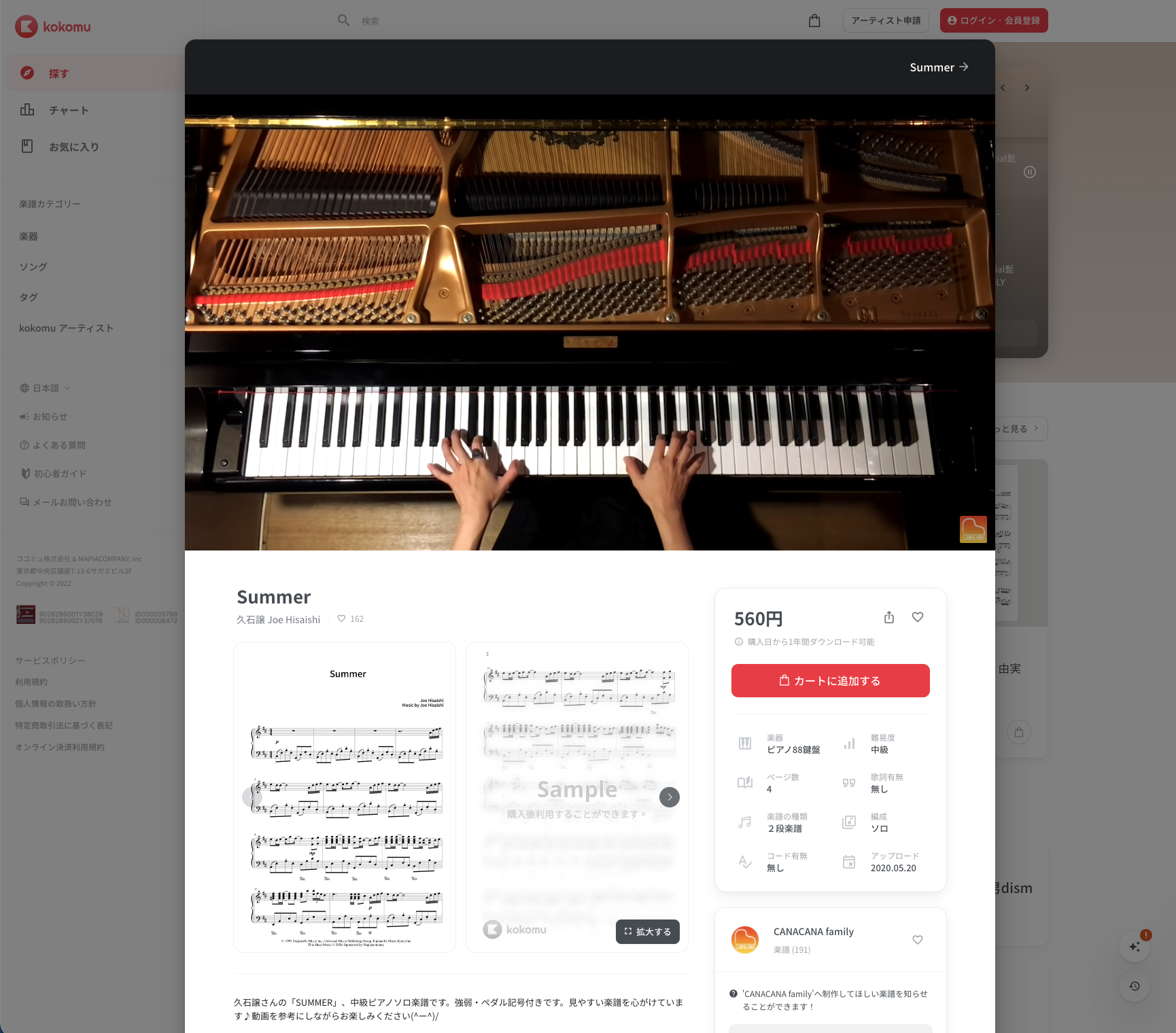Open the recent history clock icon
Image resolution: width=1176 pixels, height=1033 pixels.
1135,986
